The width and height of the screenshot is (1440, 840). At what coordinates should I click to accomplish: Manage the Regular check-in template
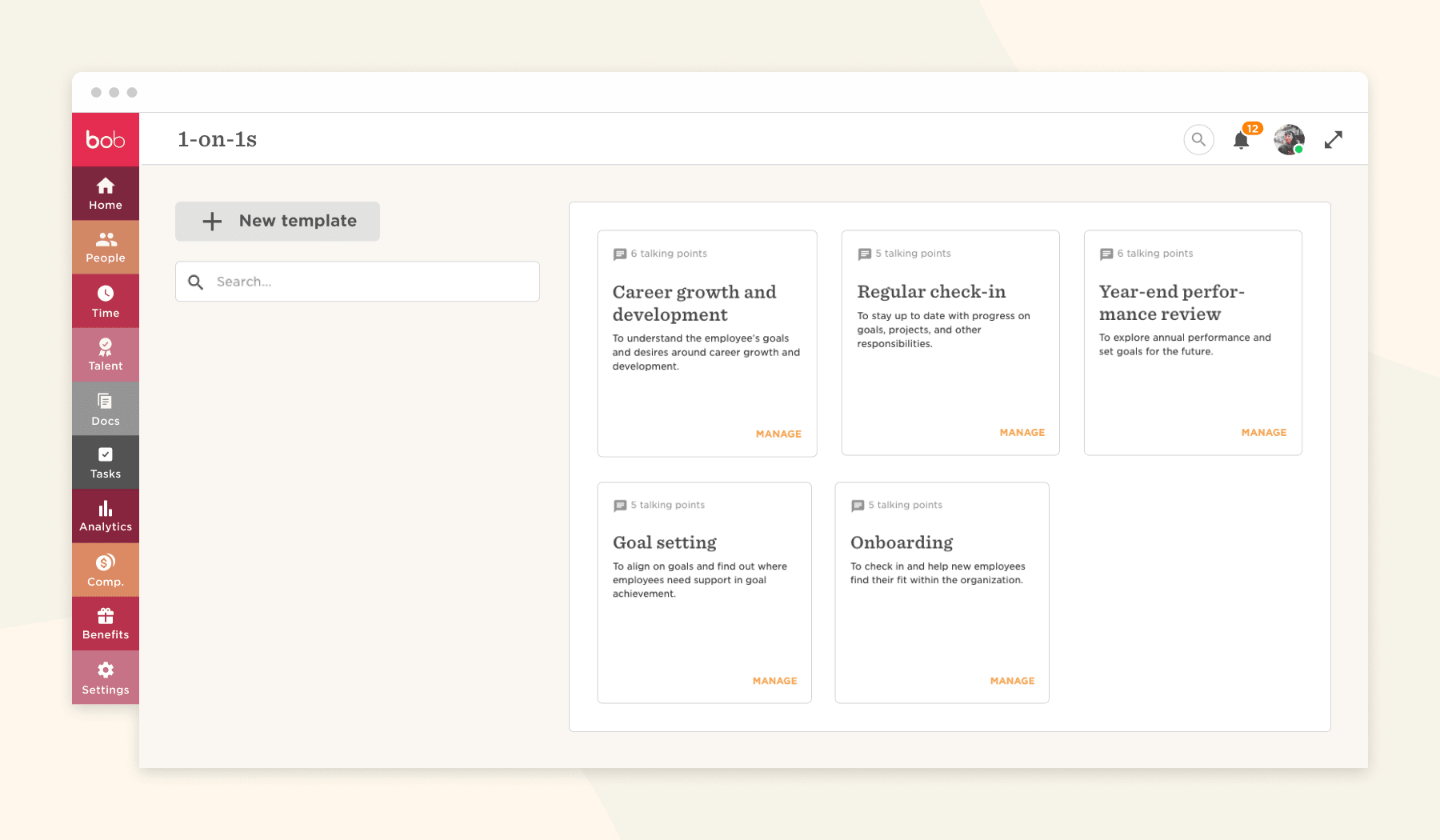pyautogui.click(x=1022, y=433)
